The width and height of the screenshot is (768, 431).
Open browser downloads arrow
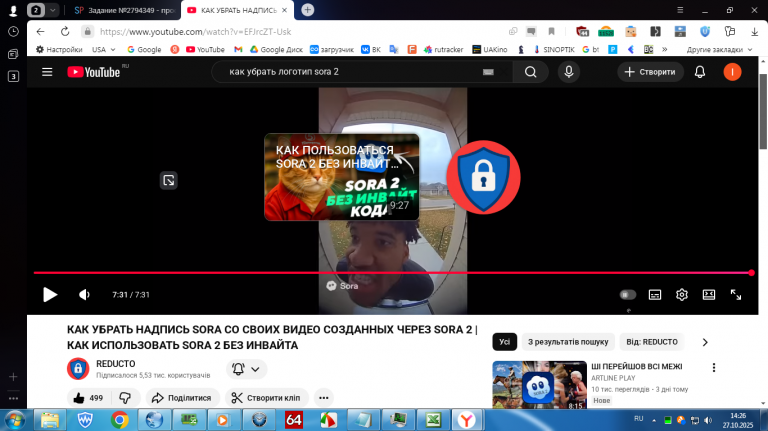coord(754,31)
